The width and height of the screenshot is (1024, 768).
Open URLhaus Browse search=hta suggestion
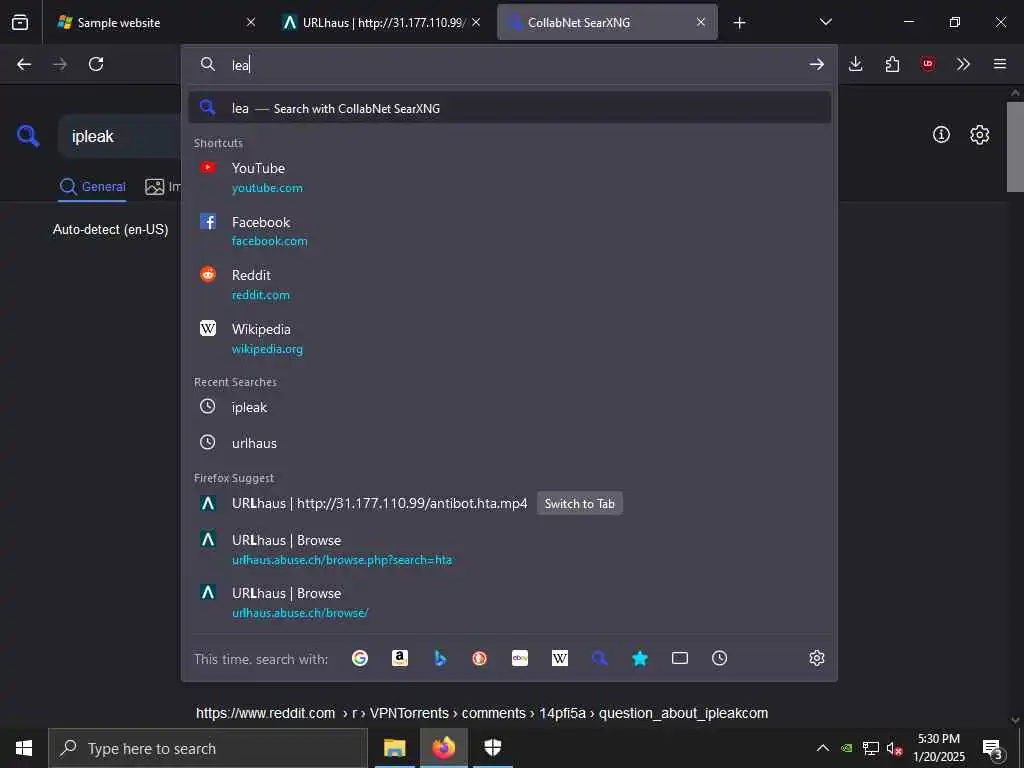509,549
